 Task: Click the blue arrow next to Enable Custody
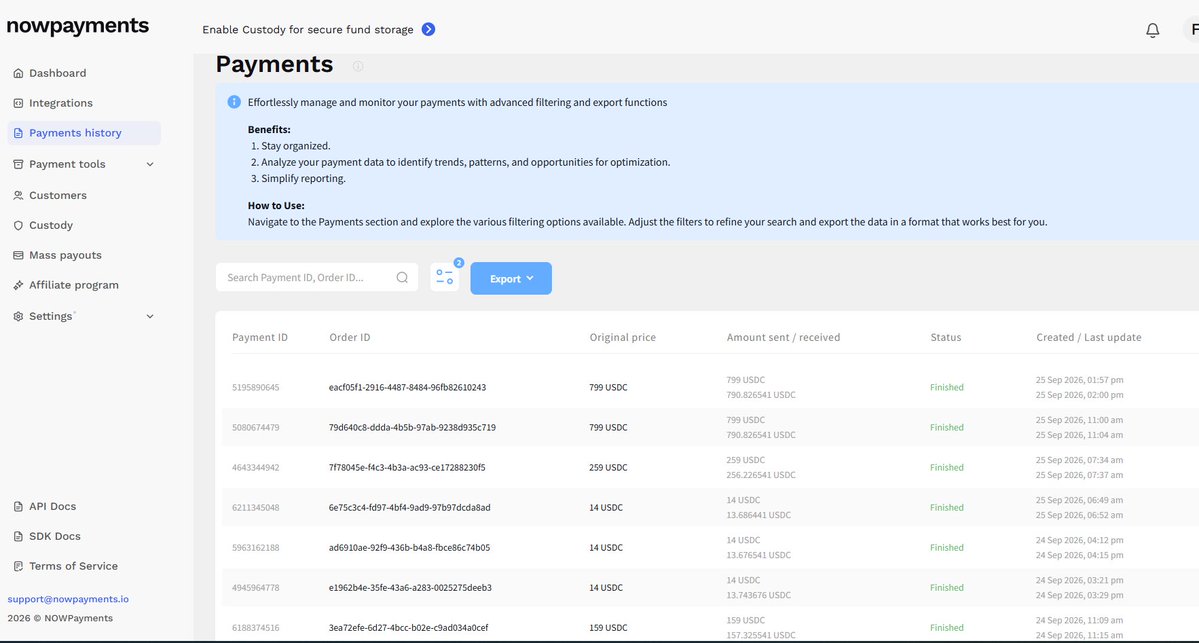point(428,29)
